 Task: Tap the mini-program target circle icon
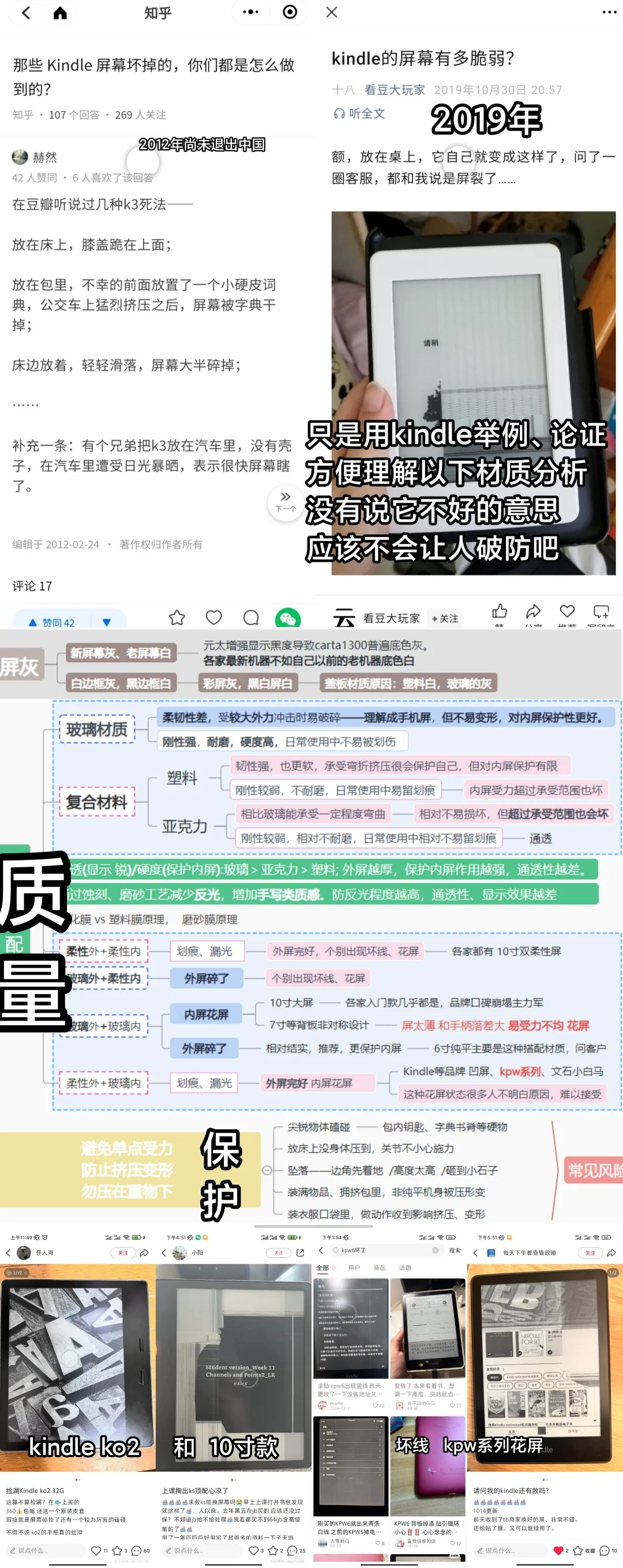290,12
